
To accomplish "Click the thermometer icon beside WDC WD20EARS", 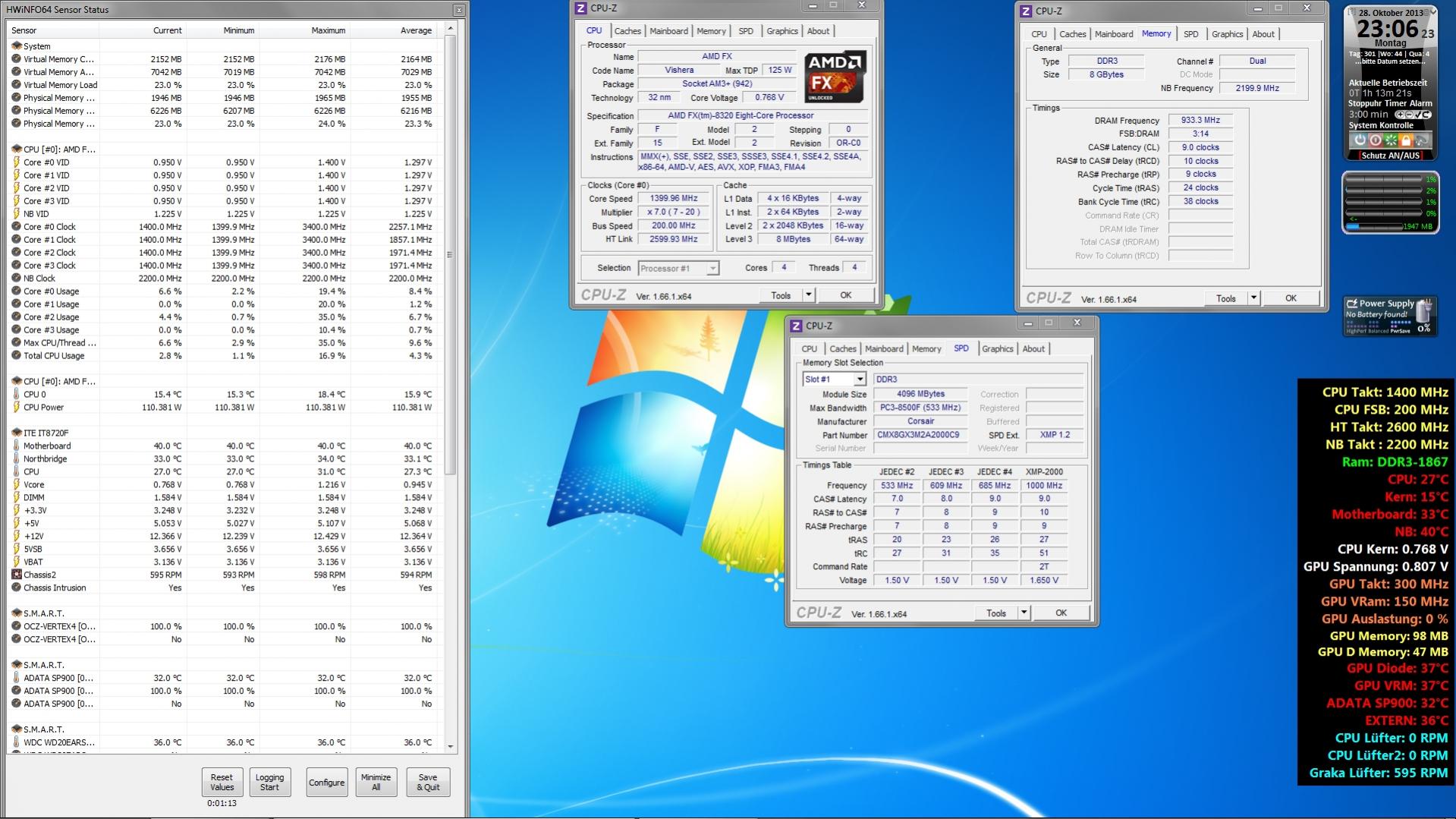I will (x=17, y=743).
